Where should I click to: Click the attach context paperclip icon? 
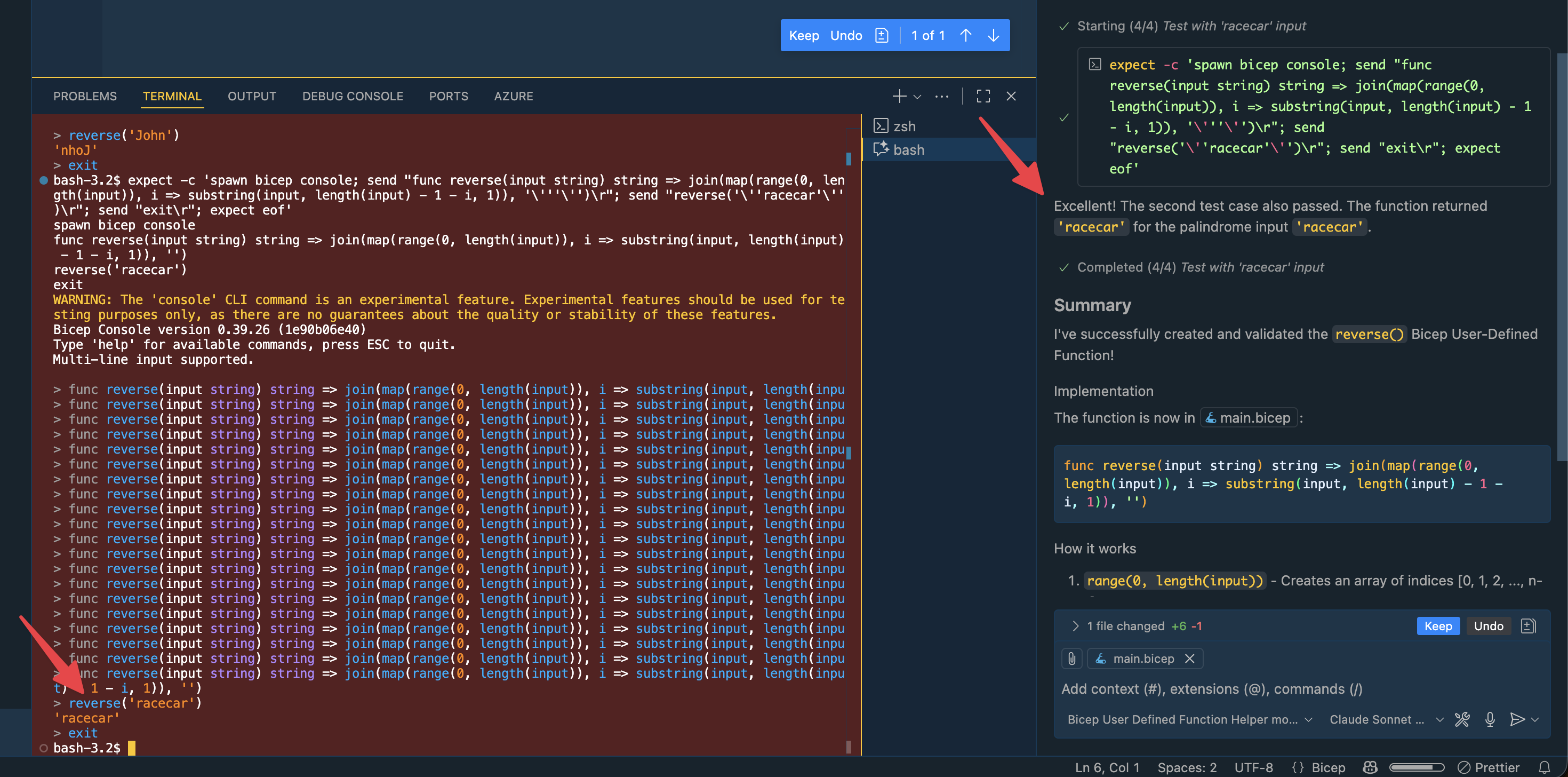coord(1072,658)
